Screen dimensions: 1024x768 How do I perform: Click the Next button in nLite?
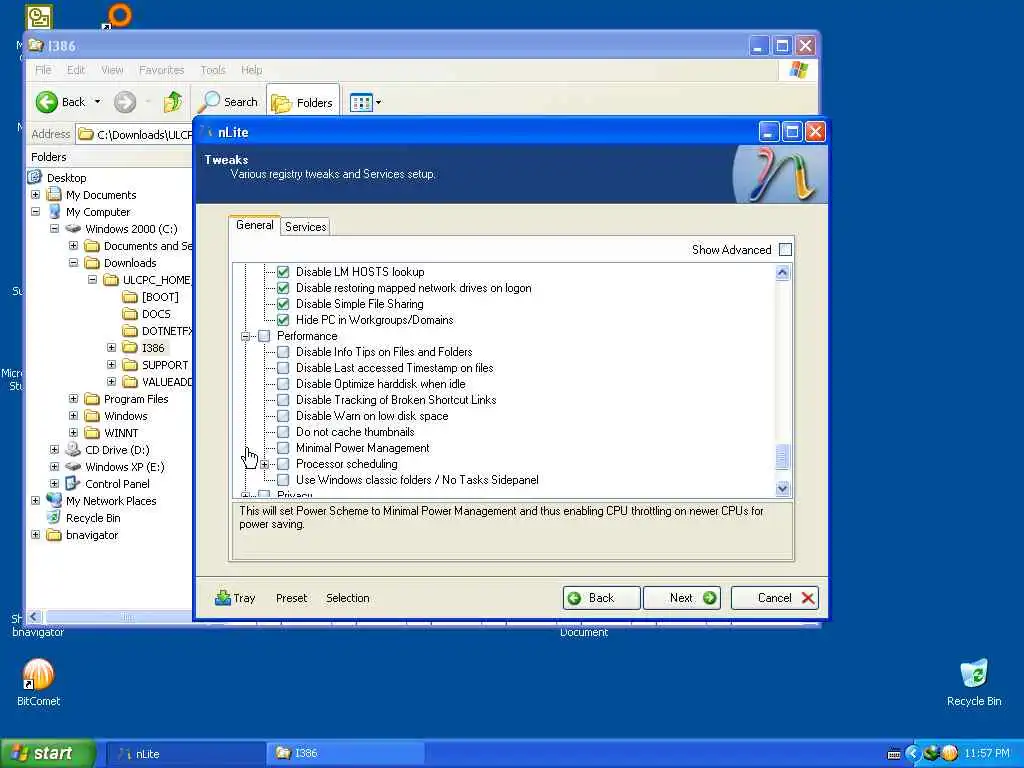(x=682, y=598)
